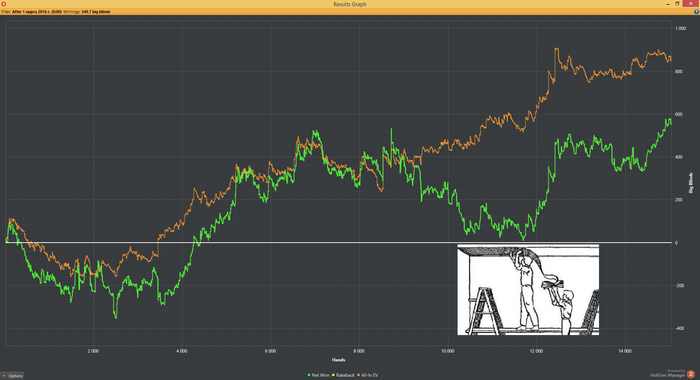700x380 pixels.
Task: Click the Hold'em Manager 2 logo badge
Action: (691, 374)
